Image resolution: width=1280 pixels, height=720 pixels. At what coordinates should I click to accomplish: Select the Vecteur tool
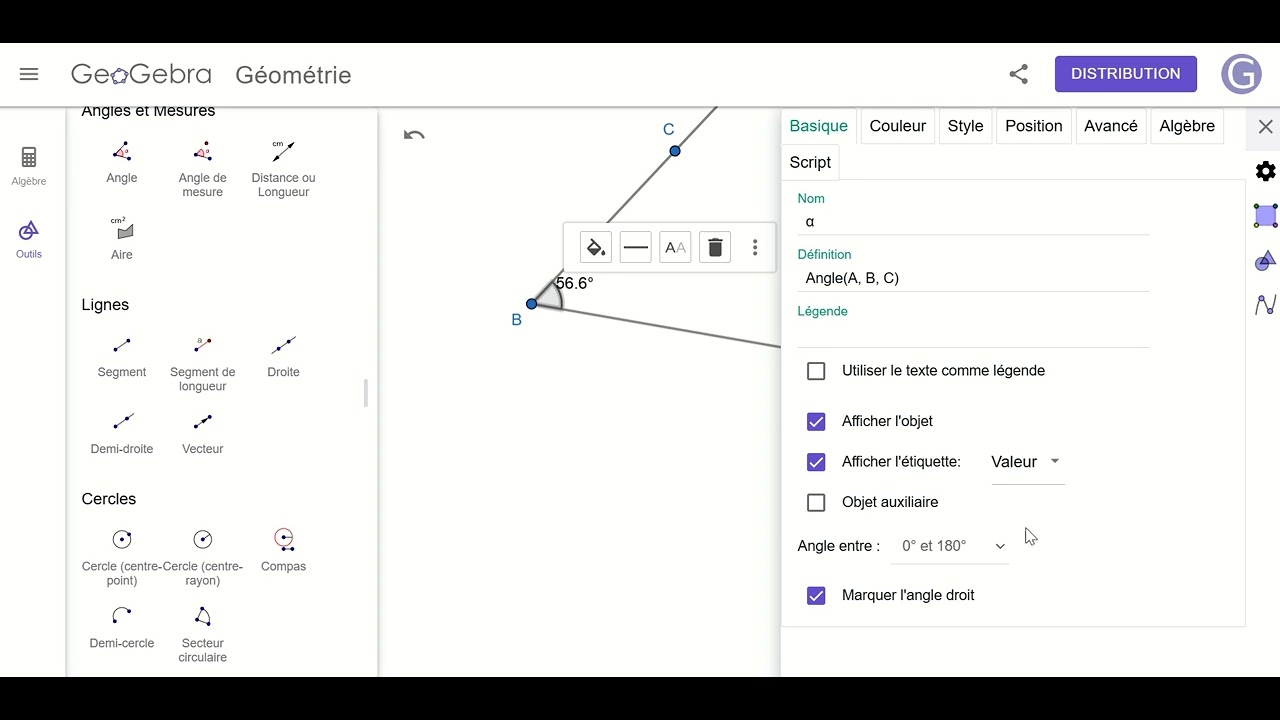[x=202, y=433]
